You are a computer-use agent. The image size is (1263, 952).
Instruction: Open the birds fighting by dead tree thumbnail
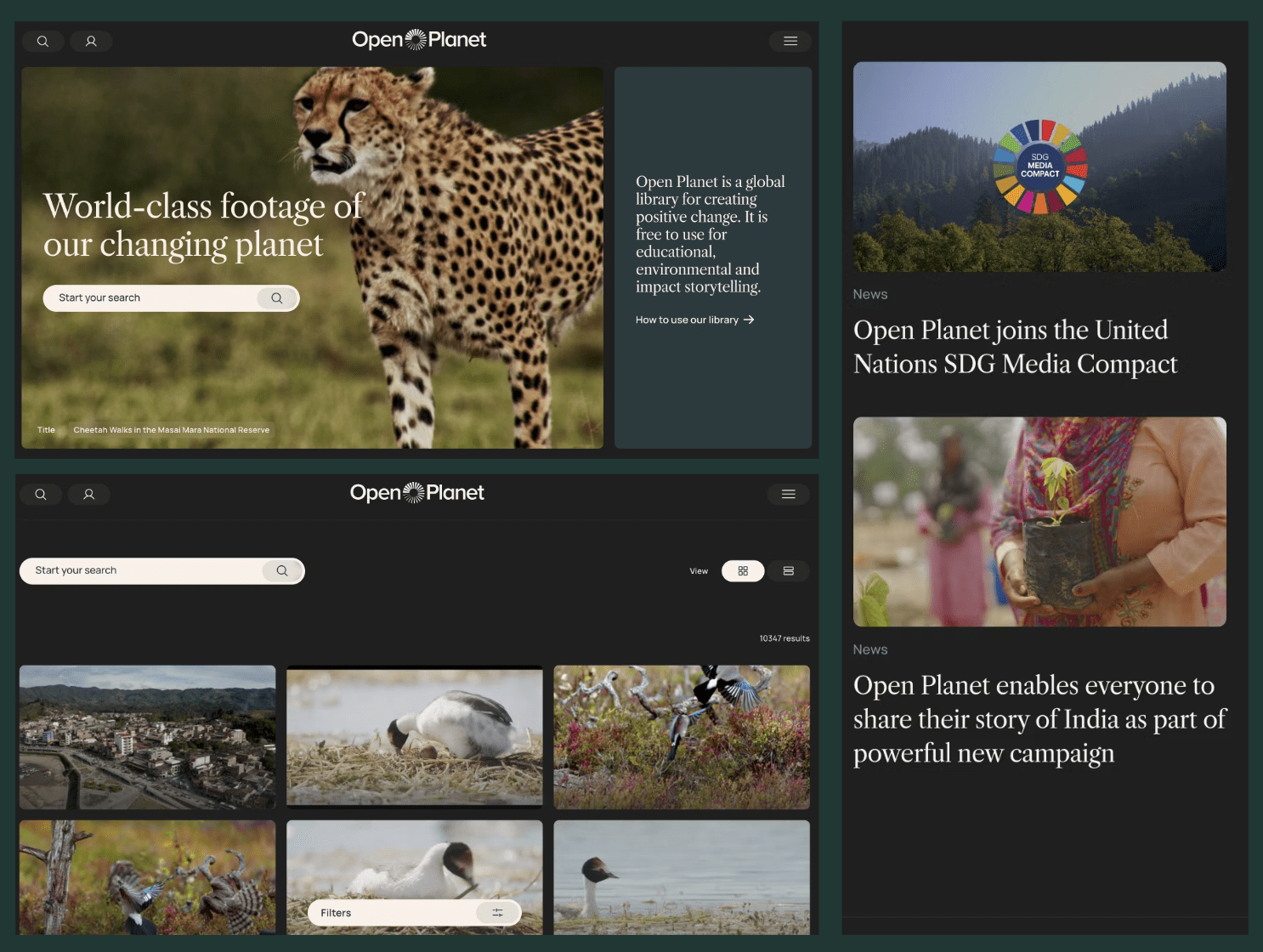pos(148,877)
